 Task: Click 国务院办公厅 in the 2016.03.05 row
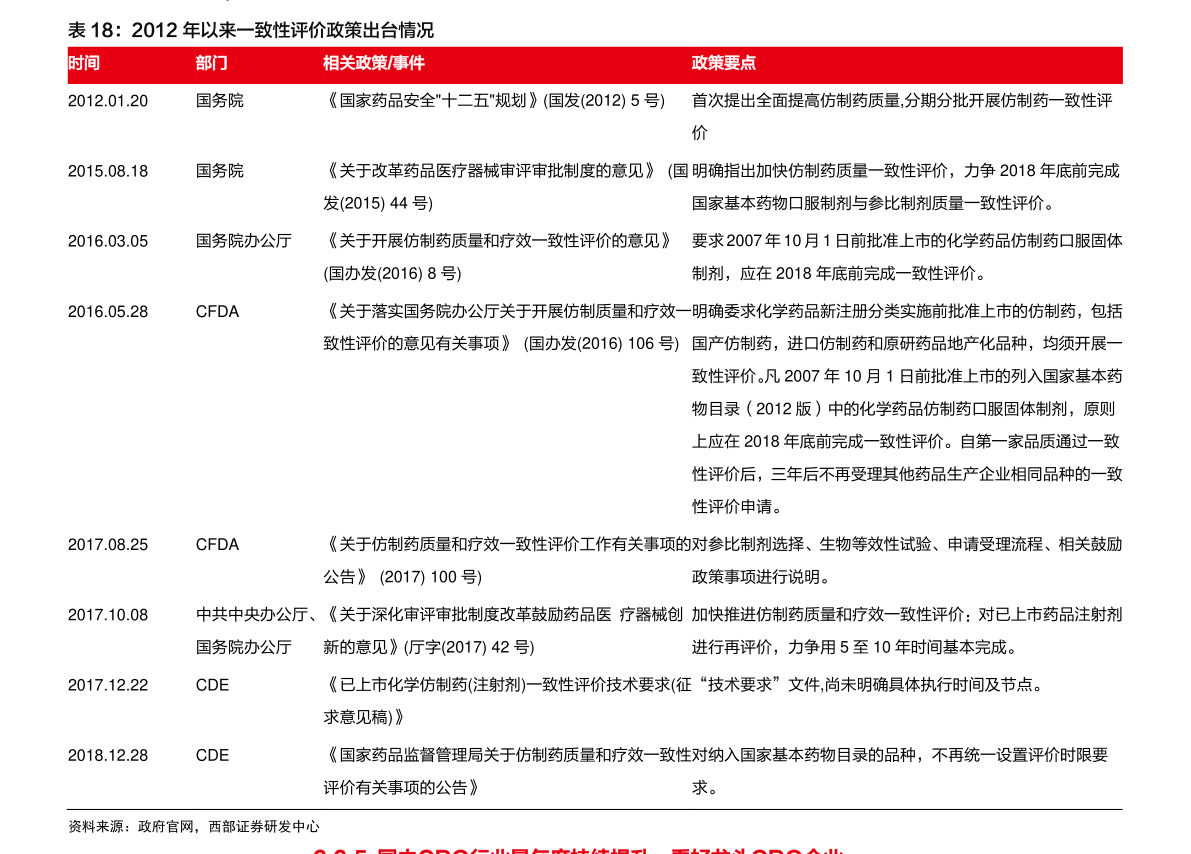coord(244,241)
